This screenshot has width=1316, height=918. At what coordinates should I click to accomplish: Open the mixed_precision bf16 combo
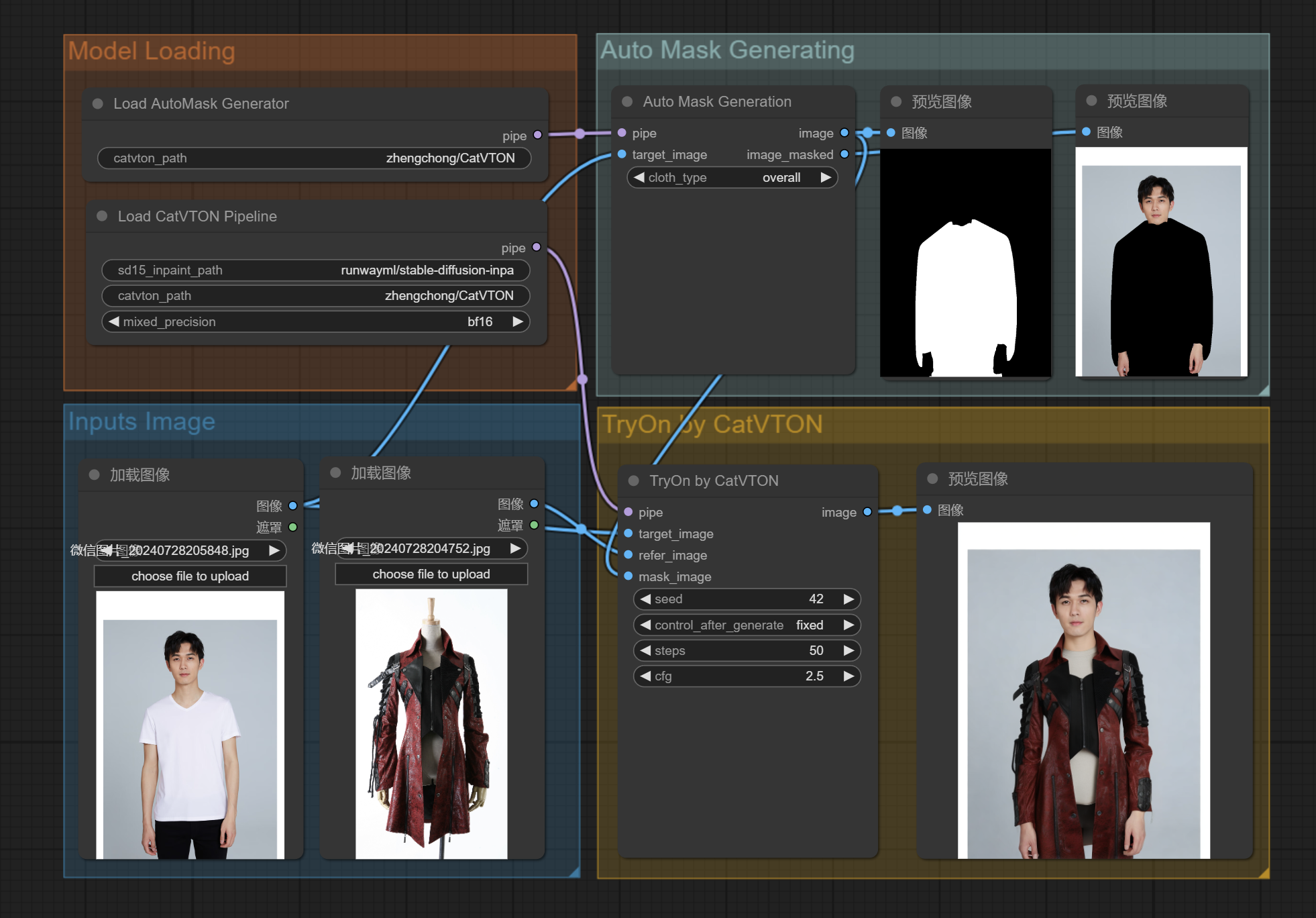click(x=316, y=322)
